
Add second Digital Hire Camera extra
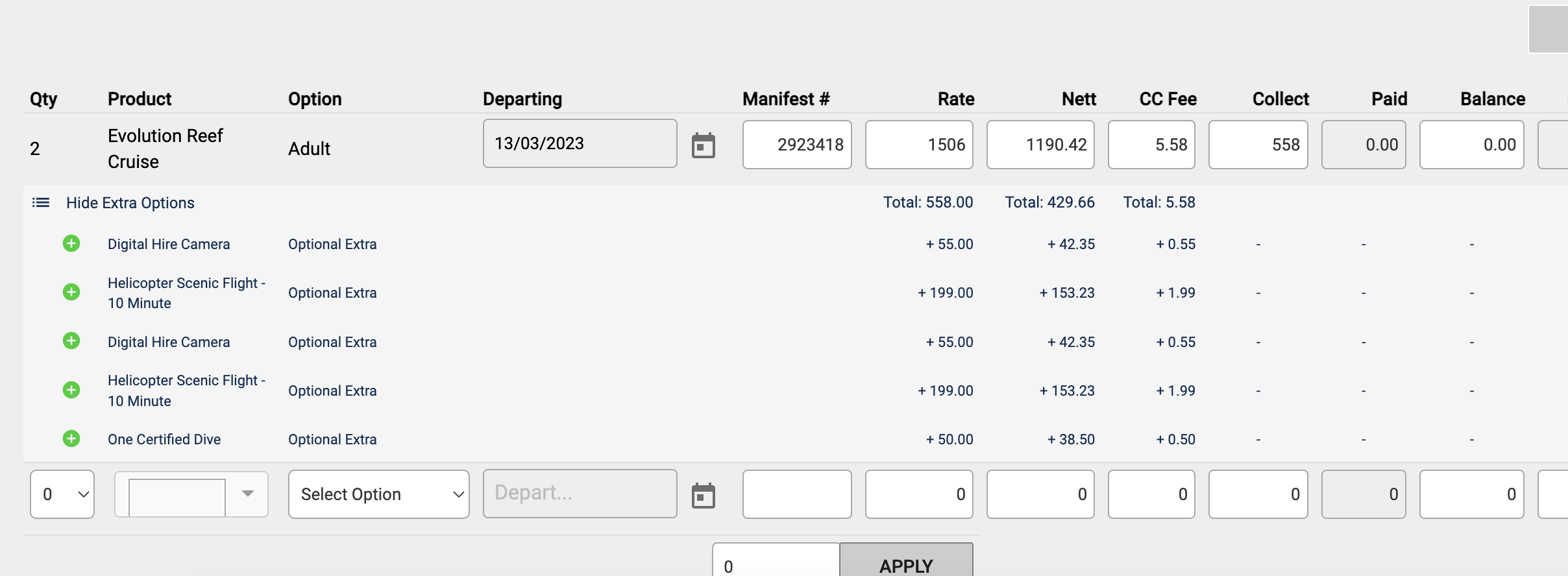tap(71, 341)
